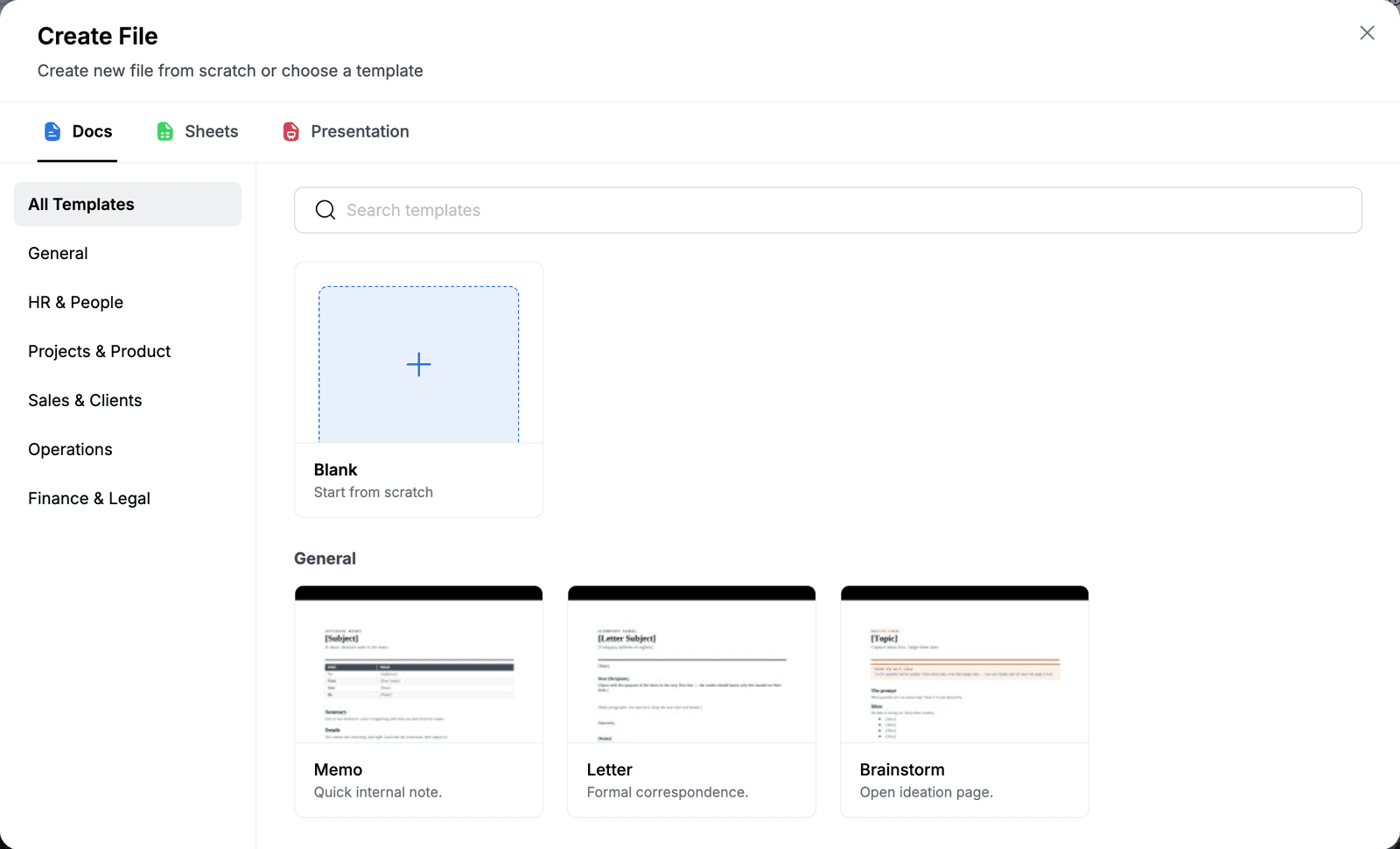Screen dimensions: 1400x849
Task: Click the 'Brainstorm' title text
Action: coord(902,770)
